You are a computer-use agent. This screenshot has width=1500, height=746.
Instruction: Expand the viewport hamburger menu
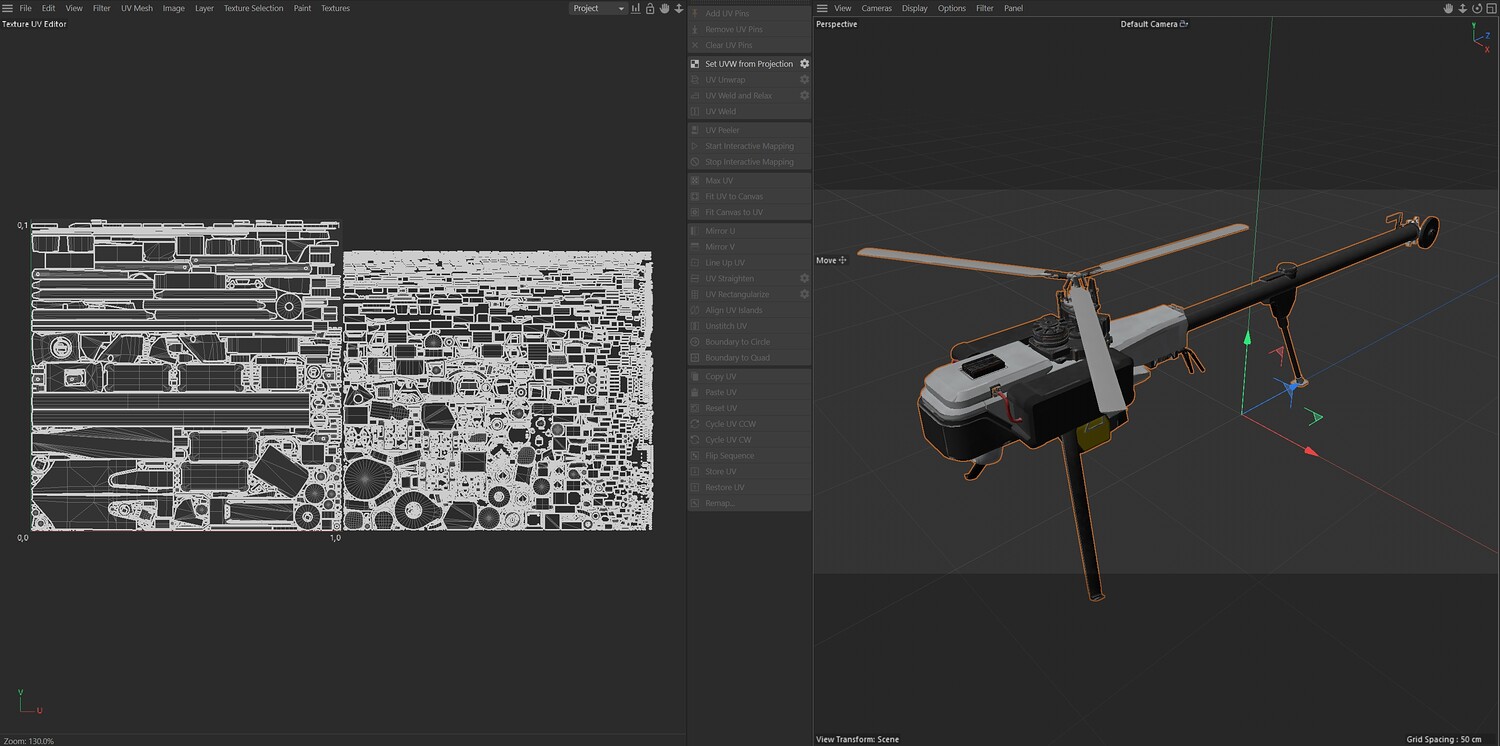pos(822,8)
